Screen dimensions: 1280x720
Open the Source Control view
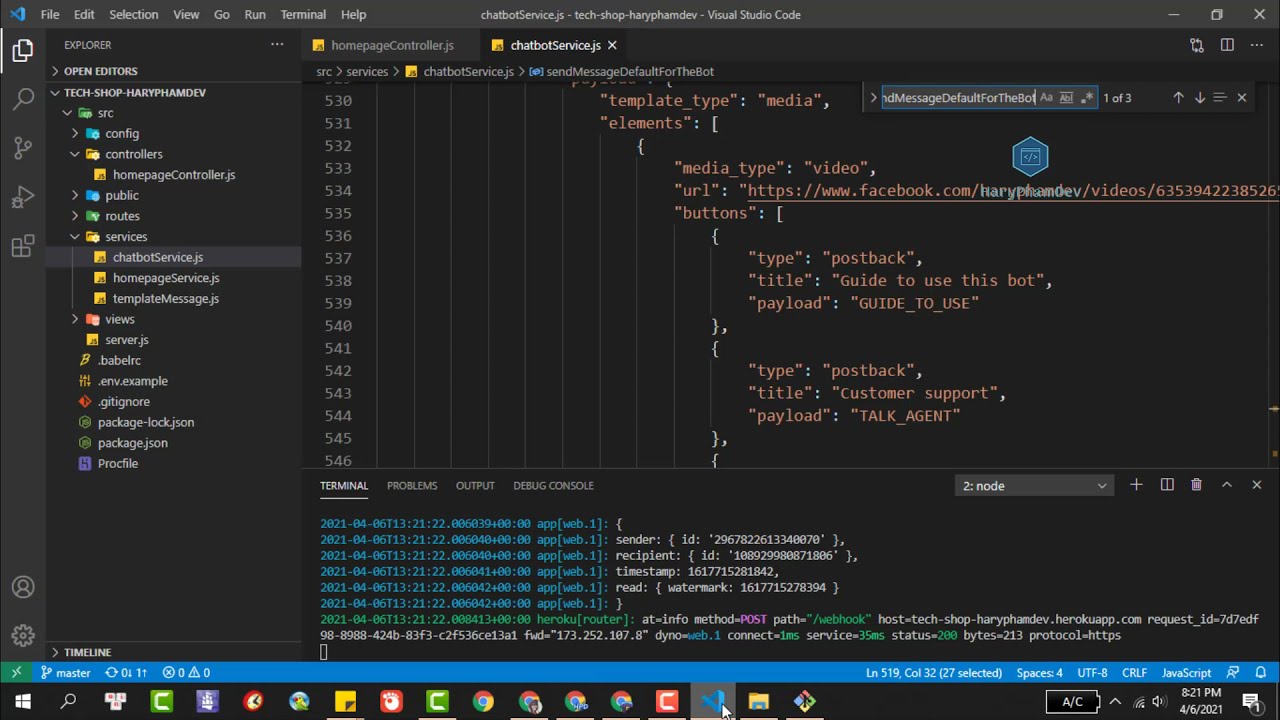click(23, 148)
